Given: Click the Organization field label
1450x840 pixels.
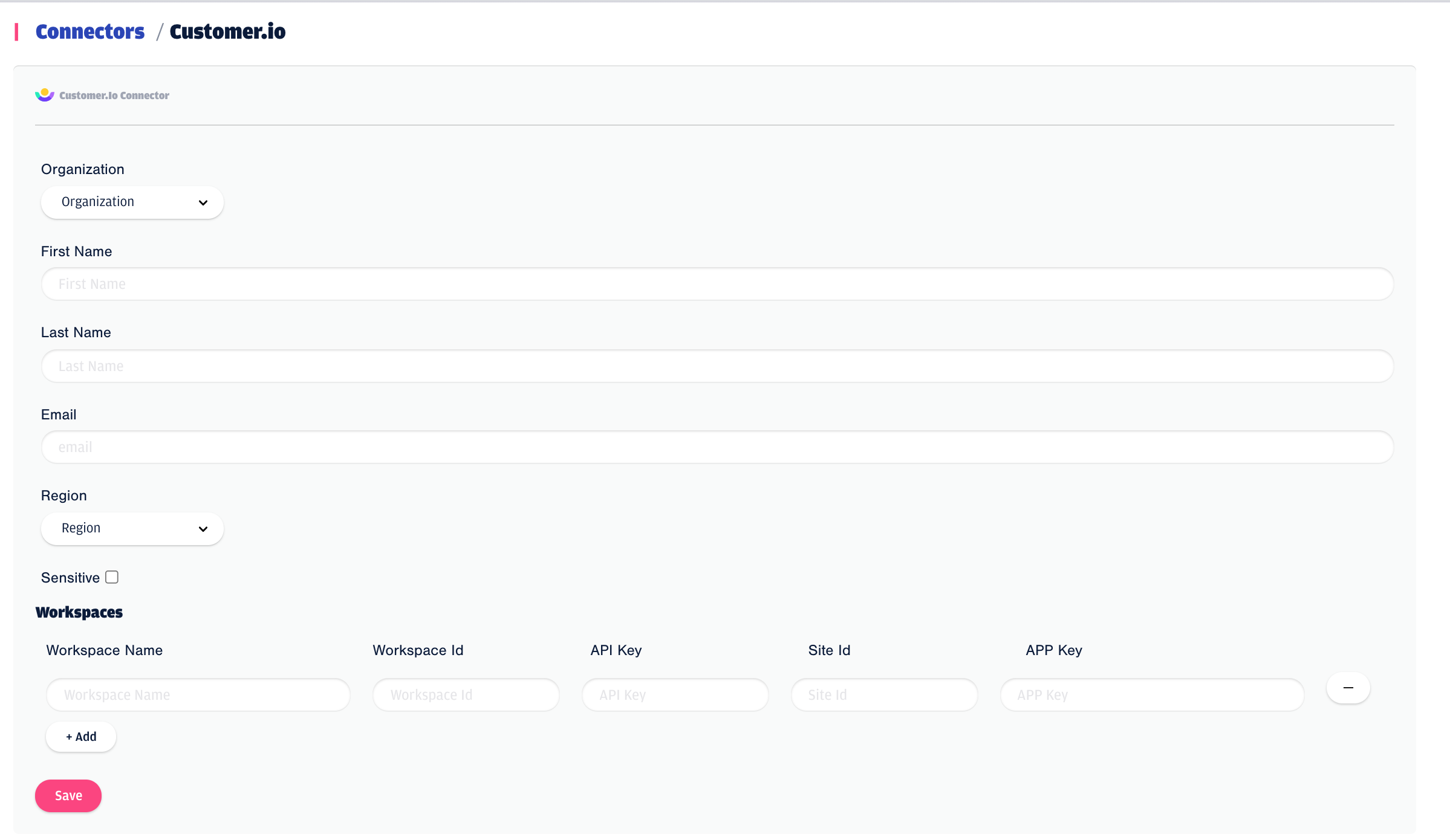Looking at the screenshot, I should (82, 169).
